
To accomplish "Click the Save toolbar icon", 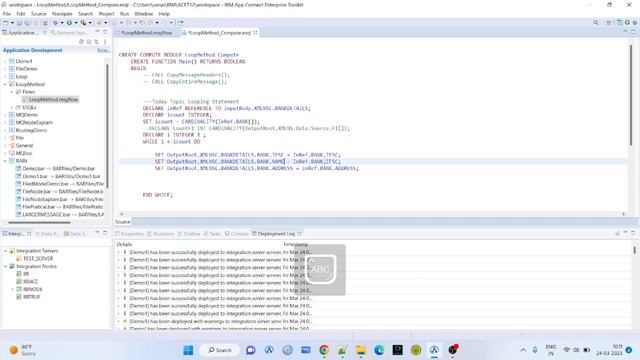I will point(19,23).
